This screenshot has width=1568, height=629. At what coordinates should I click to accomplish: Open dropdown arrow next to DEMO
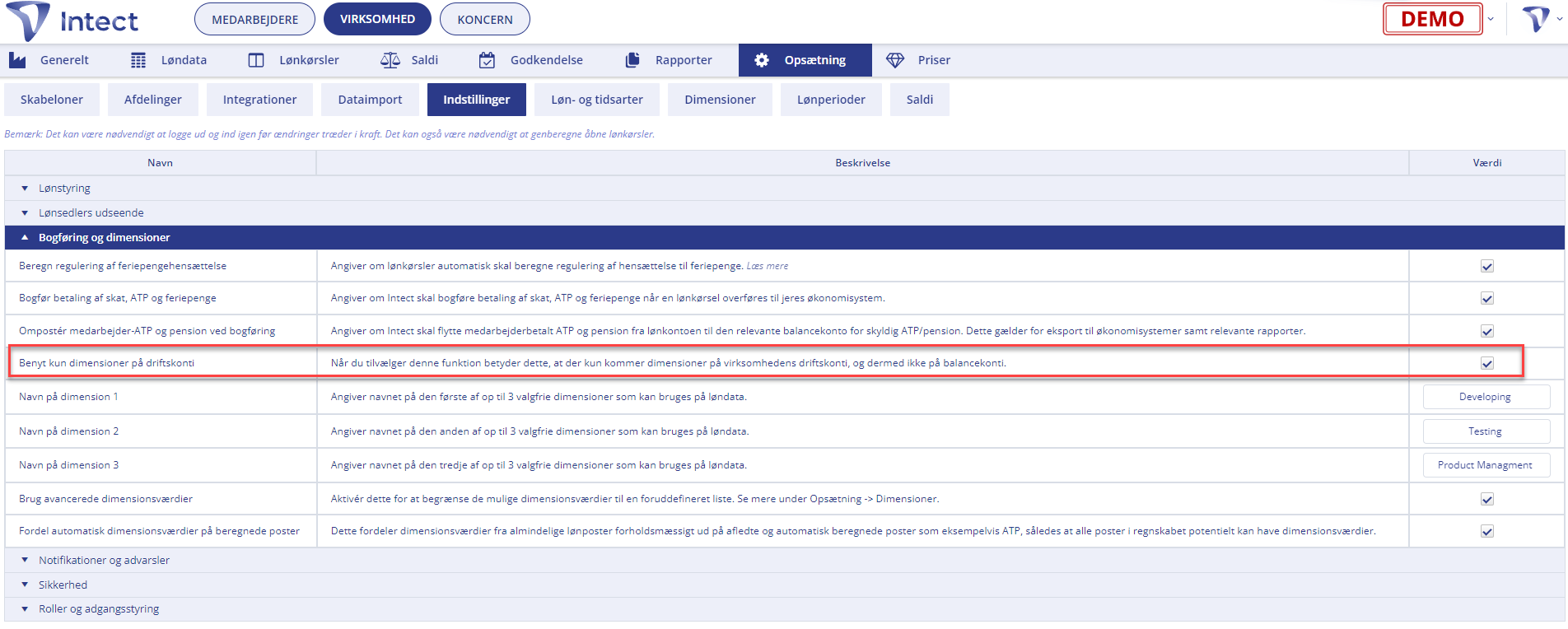coord(1491,19)
